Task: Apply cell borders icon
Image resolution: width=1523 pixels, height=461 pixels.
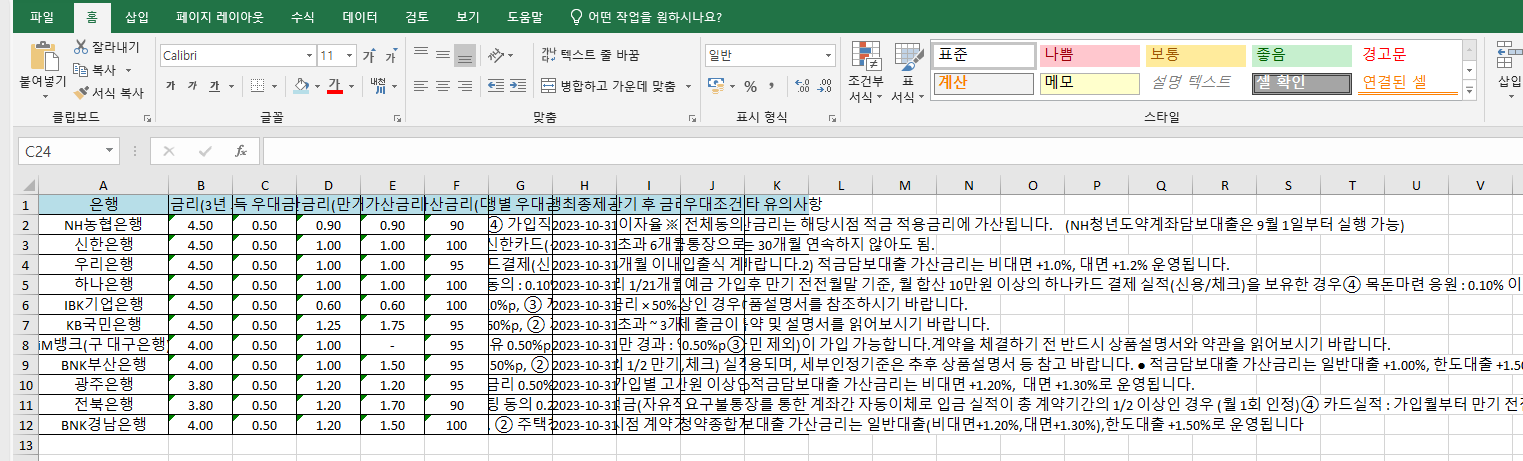Action: coord(256,86)
